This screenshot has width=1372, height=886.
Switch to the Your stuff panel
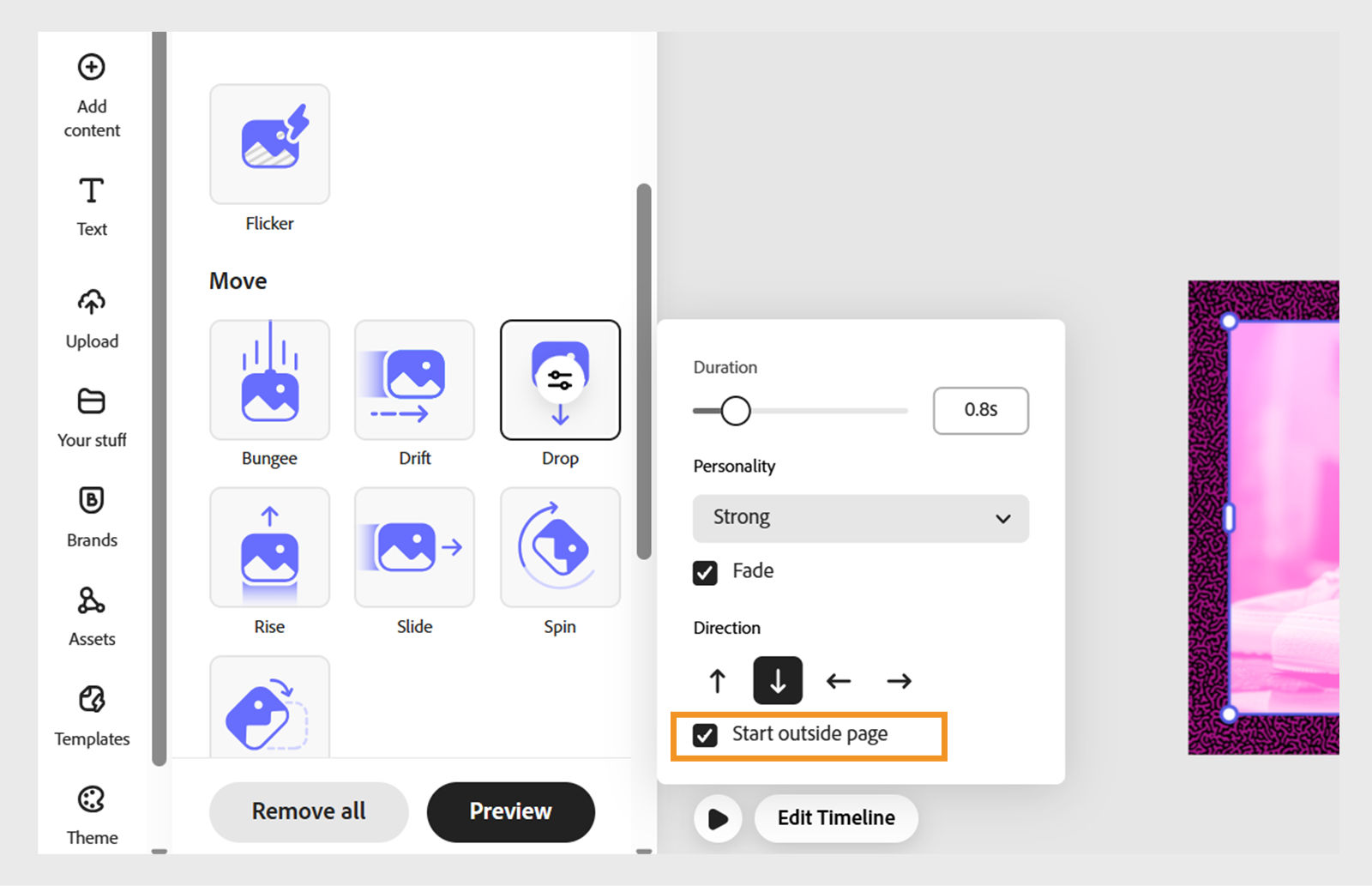click(x=91, y=417)
